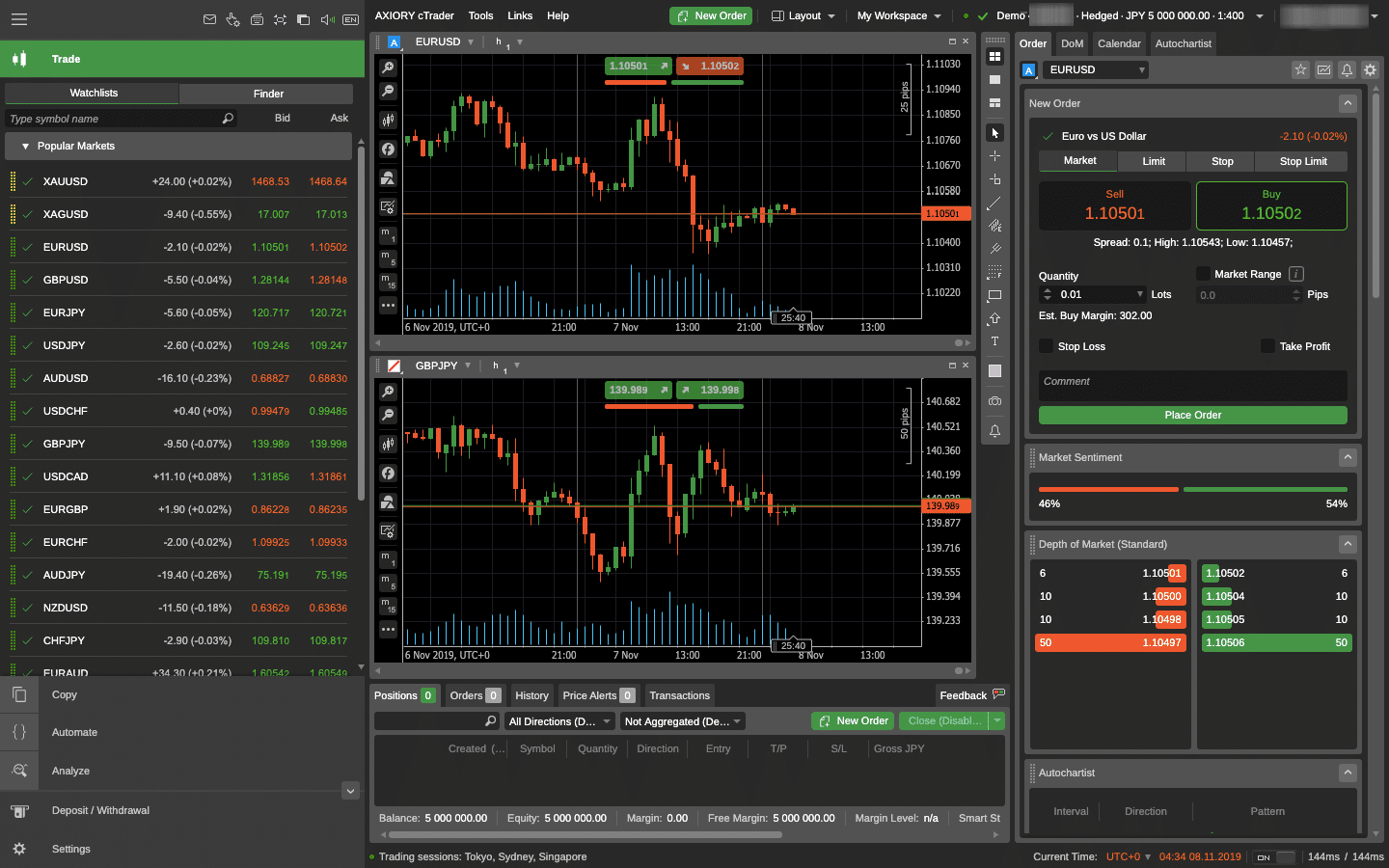The width and height of the screenshot is (1389, 868).
Task: Enable the Market Range checkbox
Action: 1203,274
